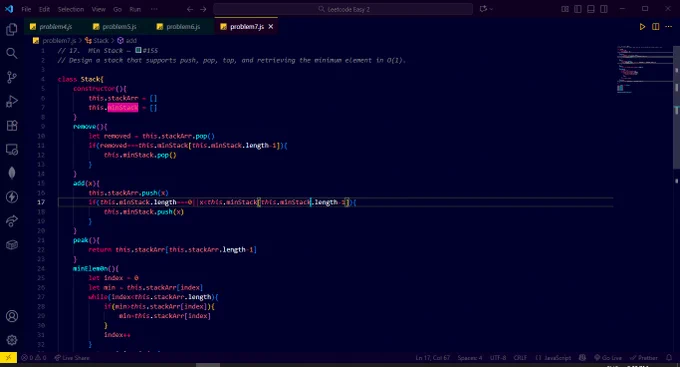Open the Edit menu
The image size is (680, 367).
click(44, 9)
